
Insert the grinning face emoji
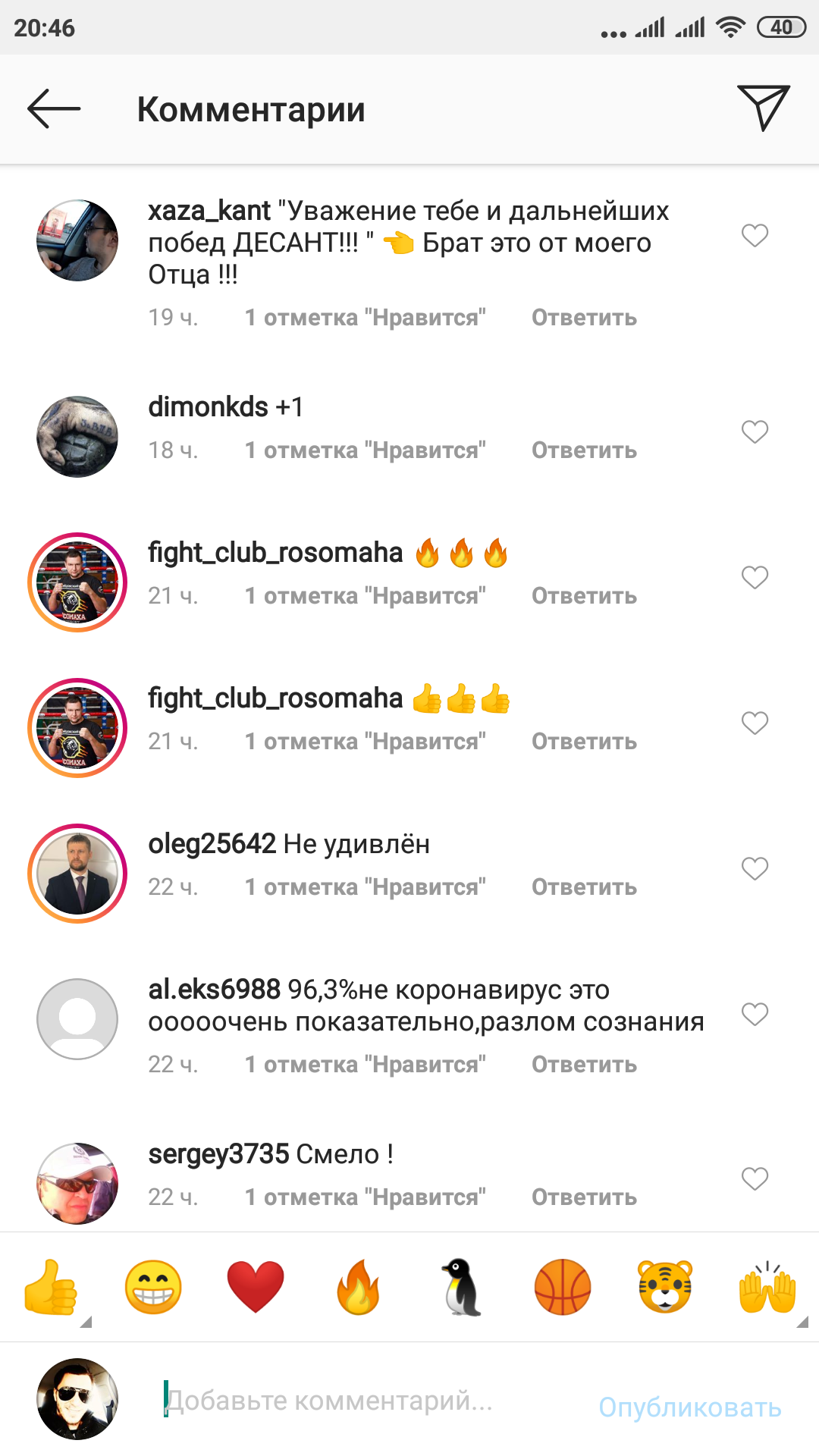point(153,1287)
